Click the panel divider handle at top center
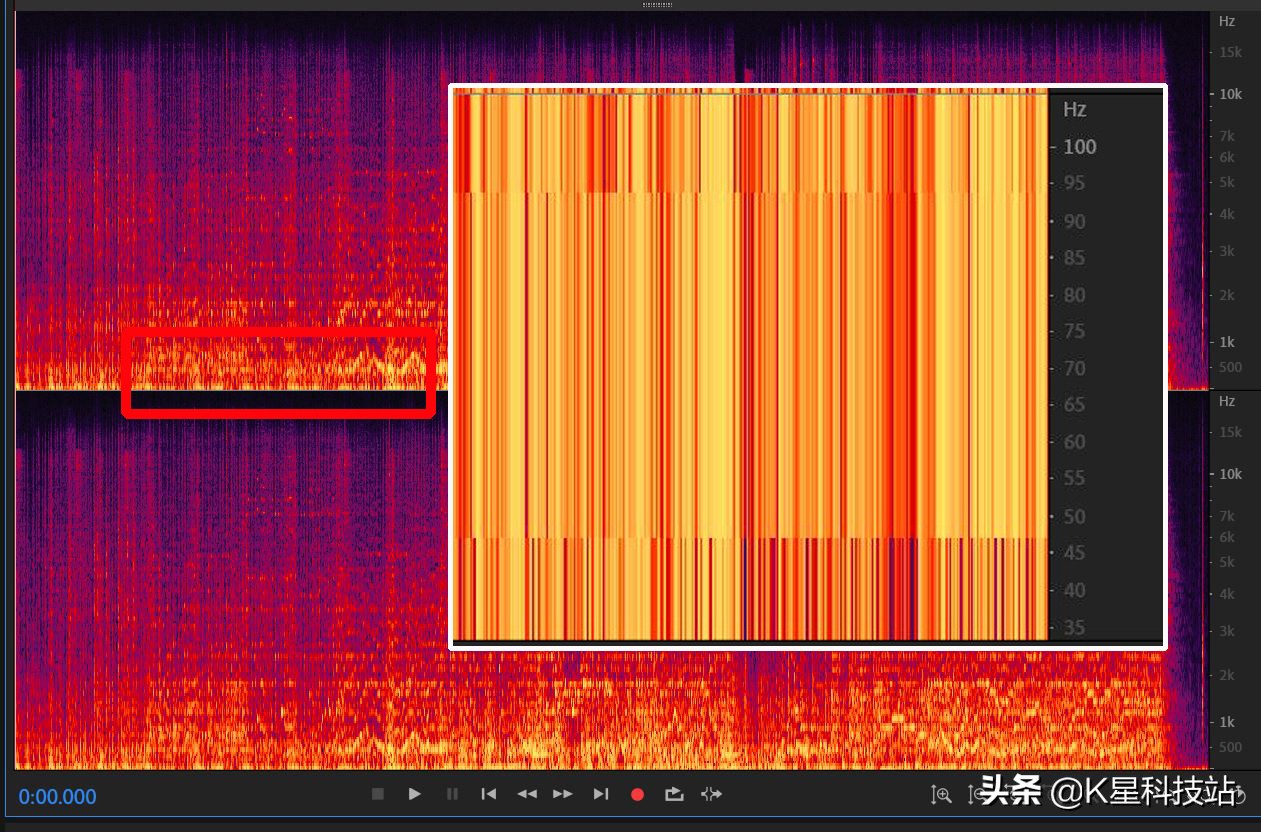This screenshot has width=1261, height=832. coord(655,5)
